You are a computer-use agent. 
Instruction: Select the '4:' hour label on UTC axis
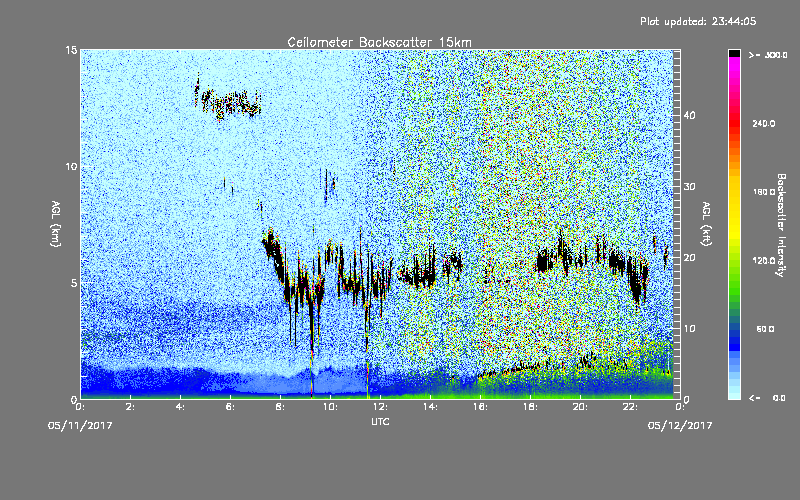(181, 407)
